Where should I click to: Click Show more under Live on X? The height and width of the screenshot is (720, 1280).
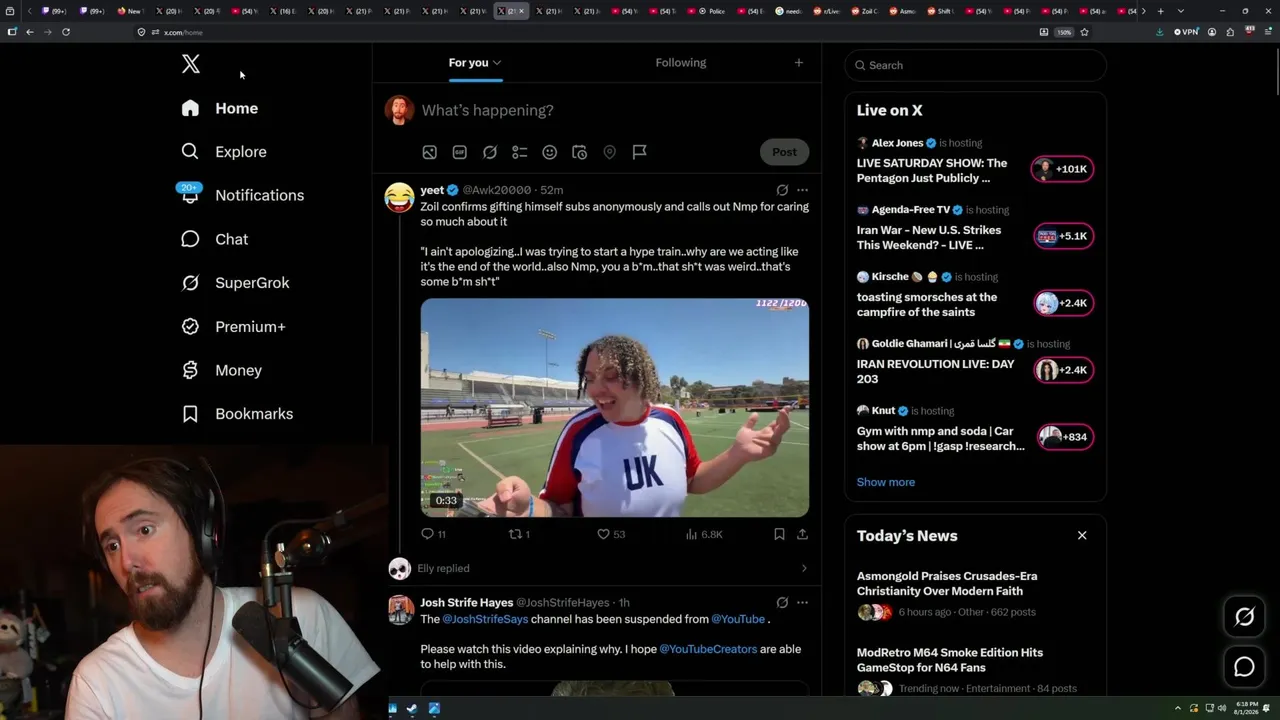coord(886,482)
